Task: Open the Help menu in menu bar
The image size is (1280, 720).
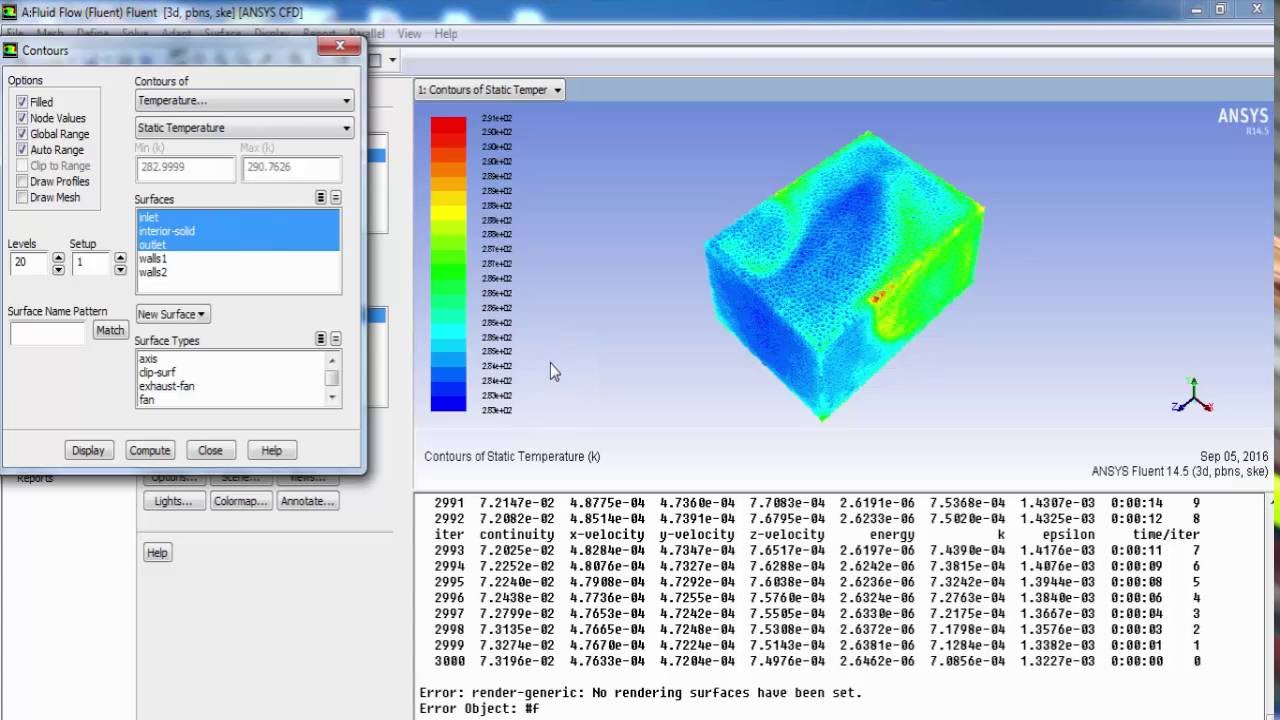Action: pyautogui.click(x=446, y=34)
